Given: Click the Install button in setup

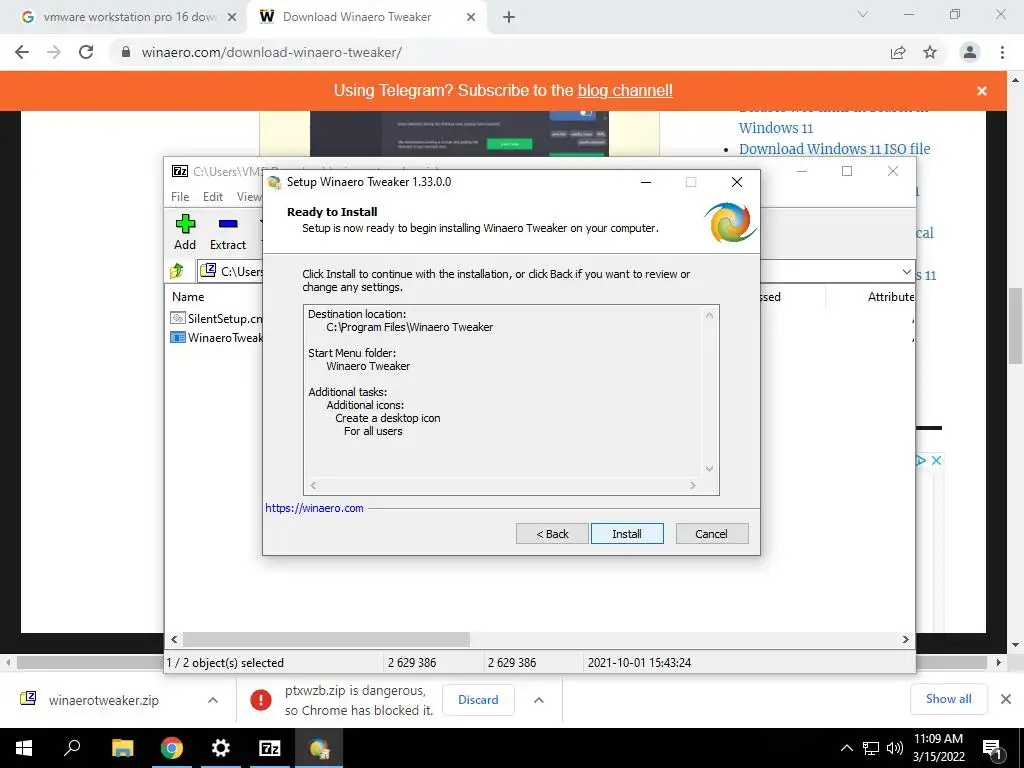Looking at the screenshot, I should click(627, 534).
